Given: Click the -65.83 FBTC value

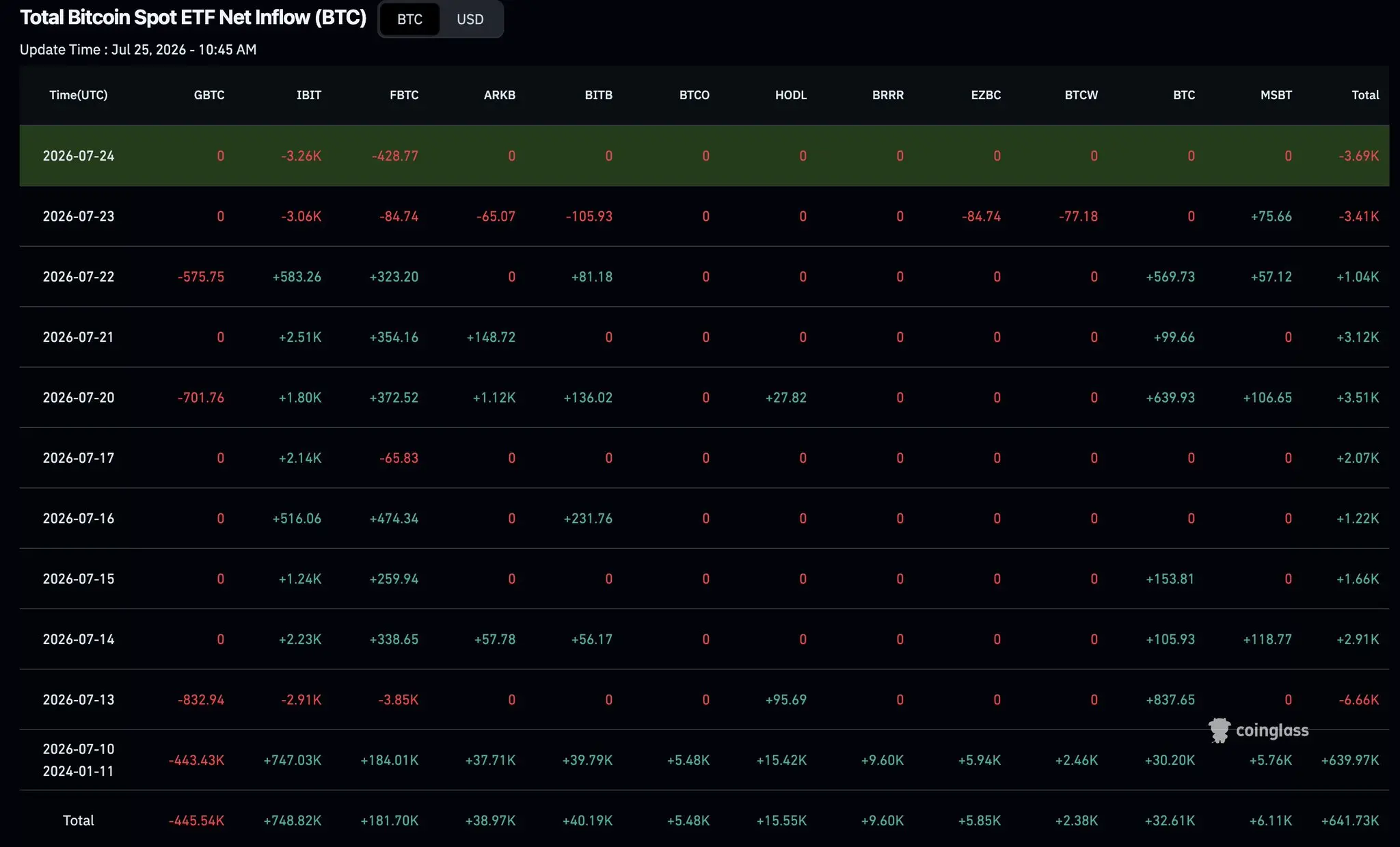Looking at the screenshot, I should (x=399, y=458).
